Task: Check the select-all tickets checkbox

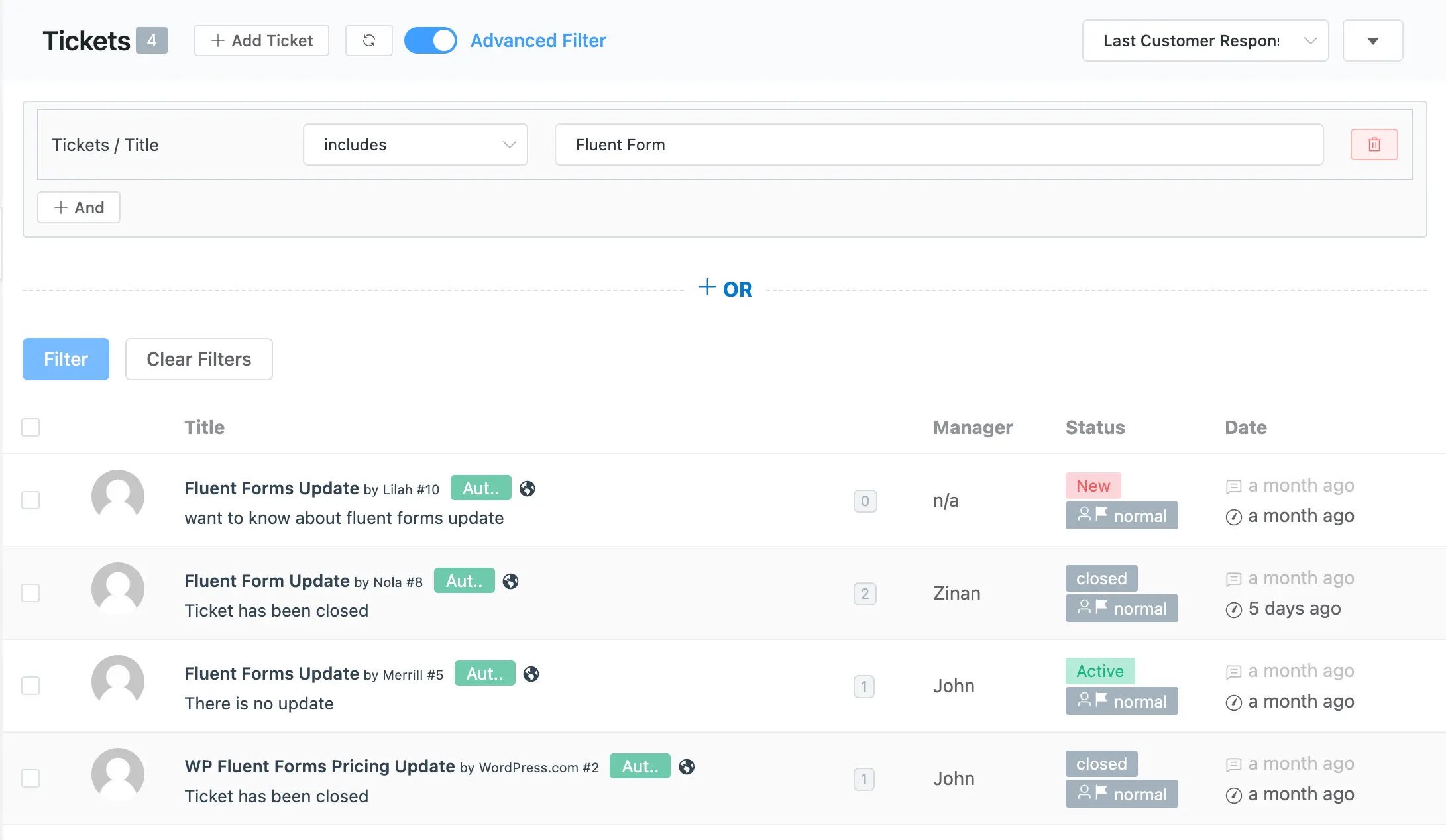Action: (30, 427)
